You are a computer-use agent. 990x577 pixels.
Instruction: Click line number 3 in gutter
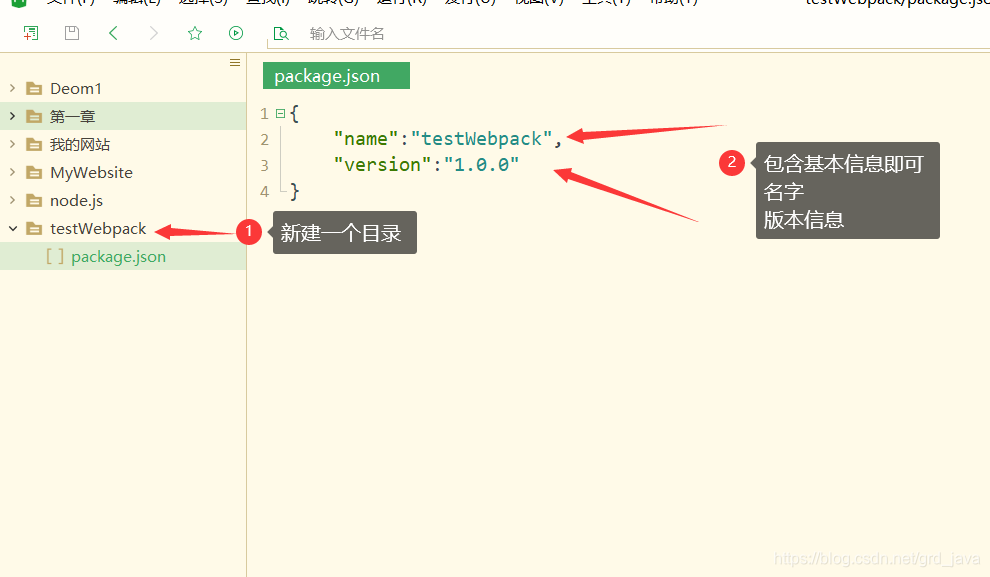tap(265, 165)
